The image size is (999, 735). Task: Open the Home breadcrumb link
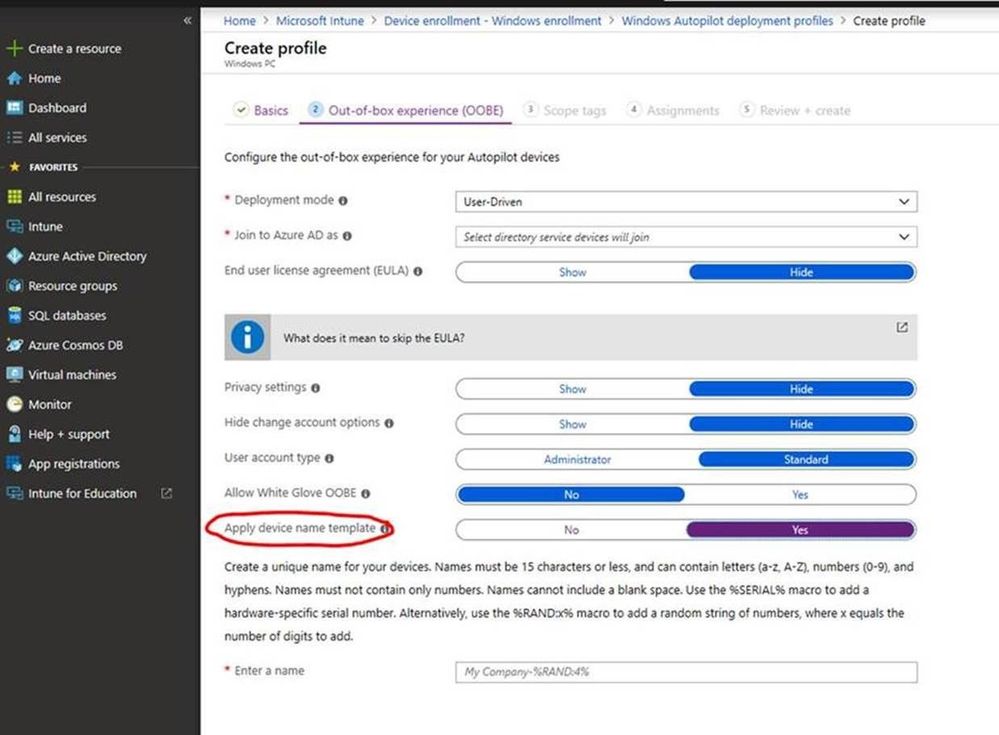point(240,20)
